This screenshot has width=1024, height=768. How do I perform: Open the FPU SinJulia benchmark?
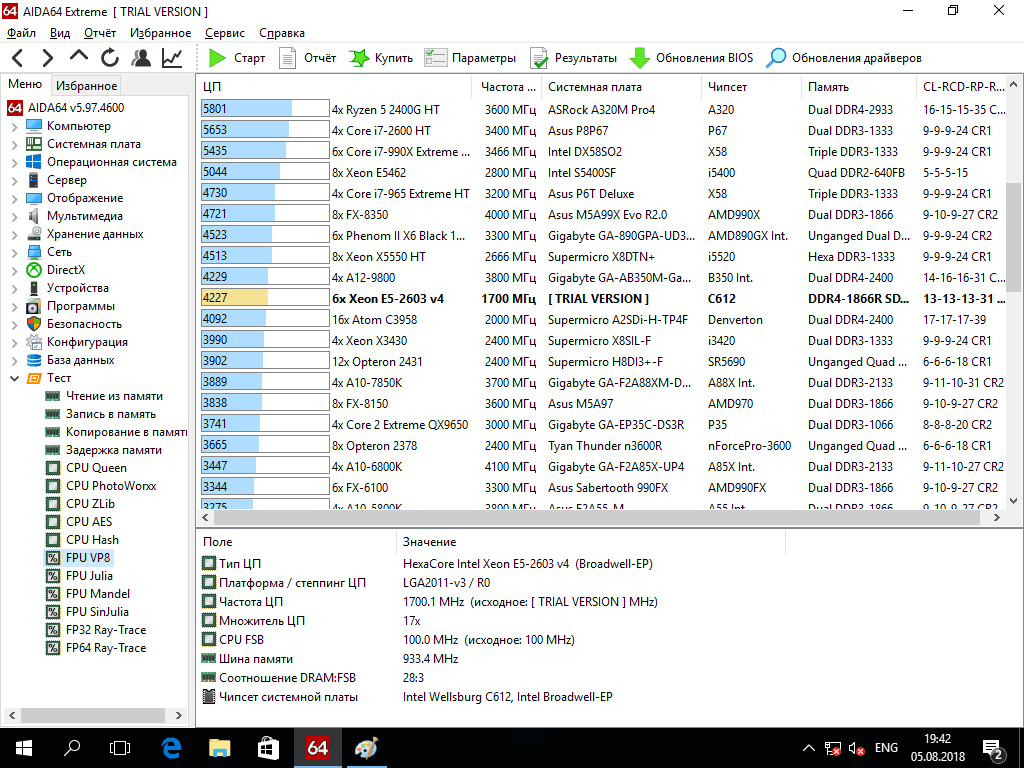[x=97, y=612]
